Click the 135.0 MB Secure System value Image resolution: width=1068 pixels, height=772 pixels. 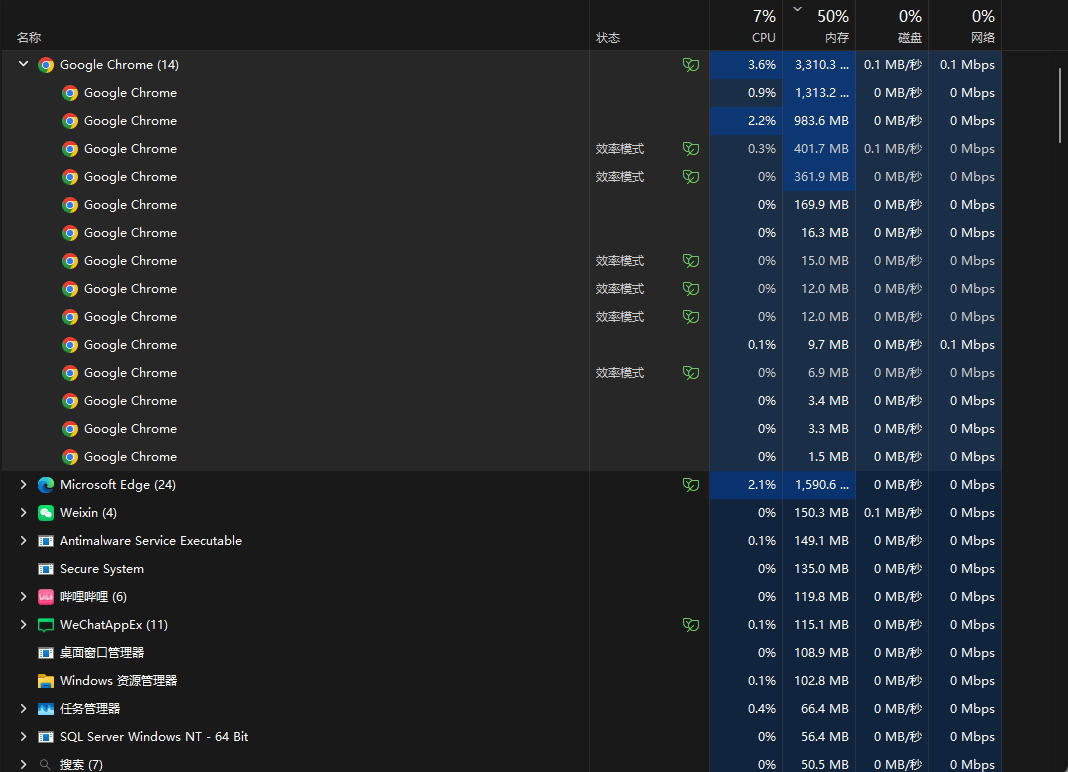(821, 568)
